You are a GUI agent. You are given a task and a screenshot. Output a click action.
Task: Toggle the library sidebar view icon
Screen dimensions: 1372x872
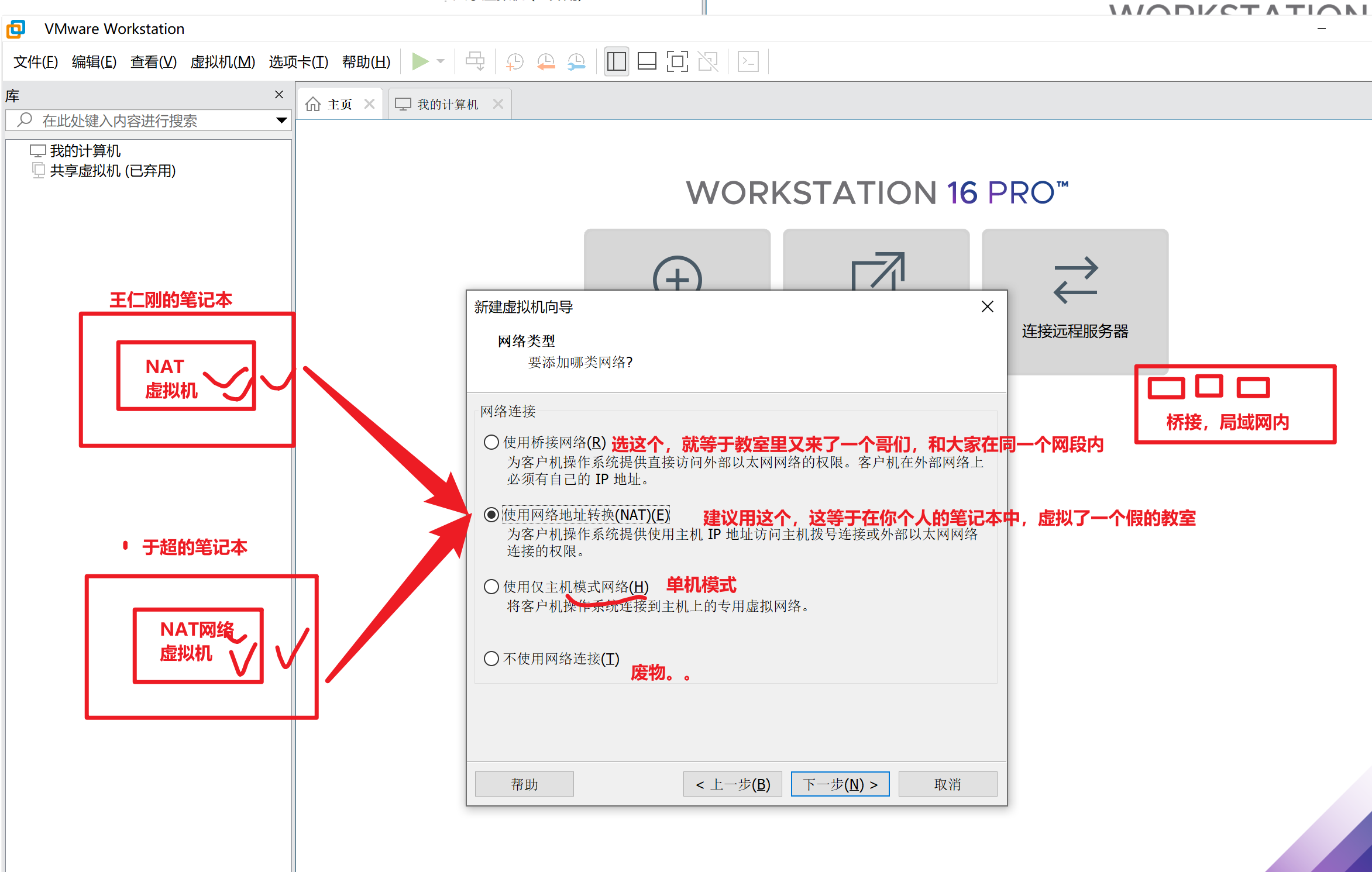[616, 61]
